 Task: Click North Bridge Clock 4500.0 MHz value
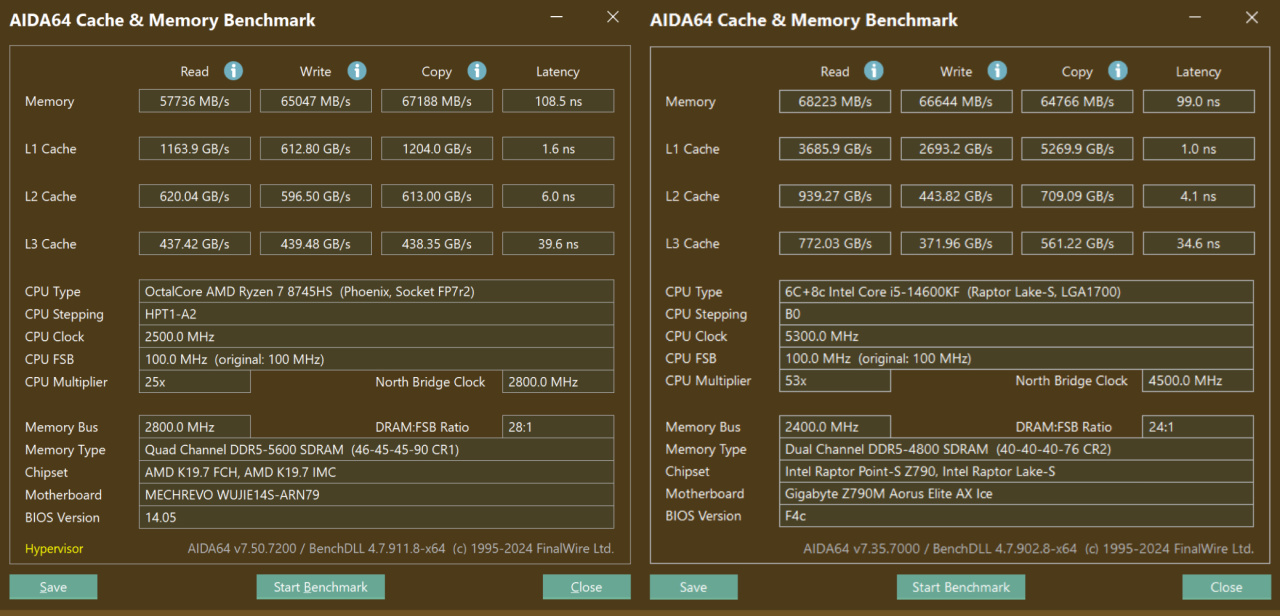pyautogui.click(x=1198, y=381)
